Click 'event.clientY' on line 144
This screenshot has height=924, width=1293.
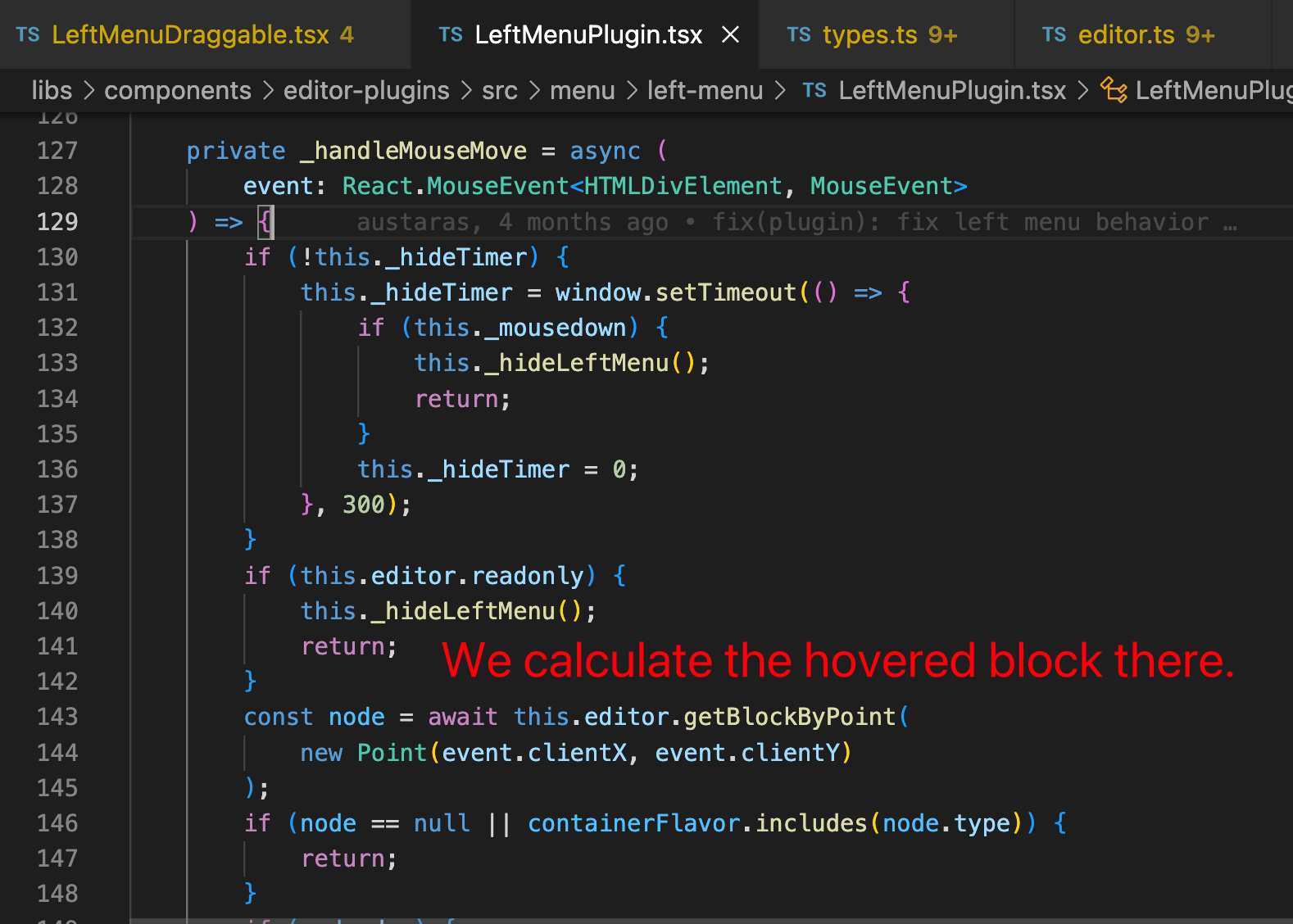(x=747, y=753)
